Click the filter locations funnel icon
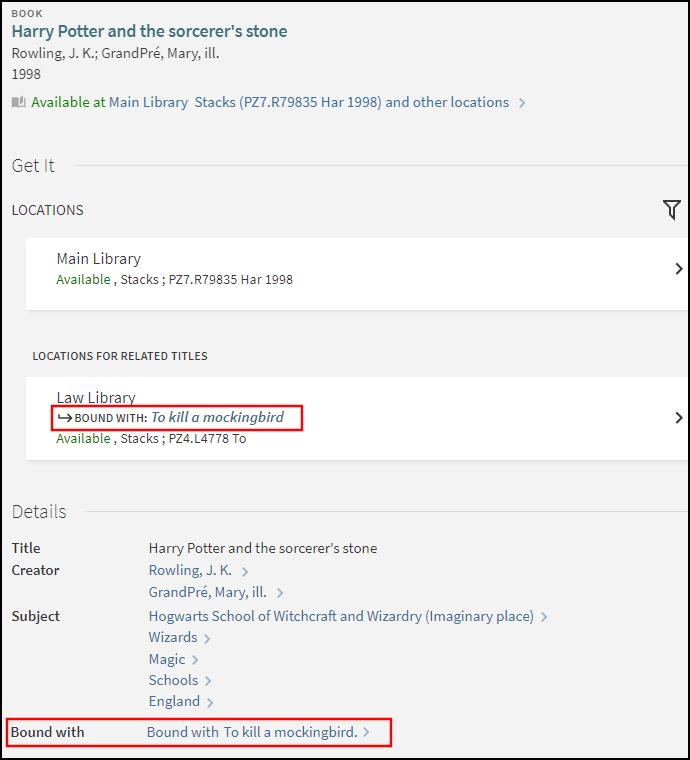Image resolution: width=690 pixels, height=760 pixels. 671,209
